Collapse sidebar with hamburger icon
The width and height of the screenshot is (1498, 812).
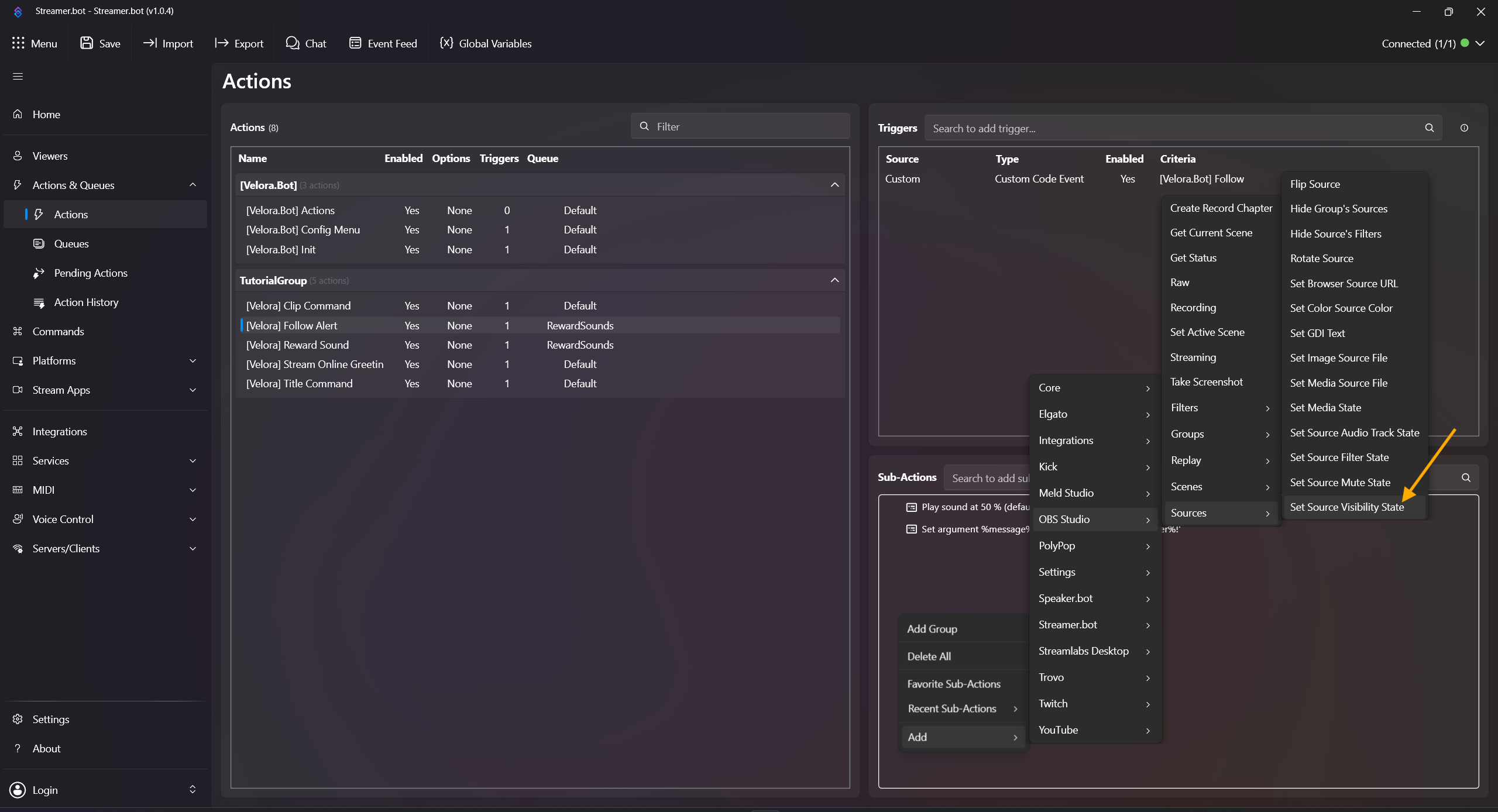coord(18,77)
